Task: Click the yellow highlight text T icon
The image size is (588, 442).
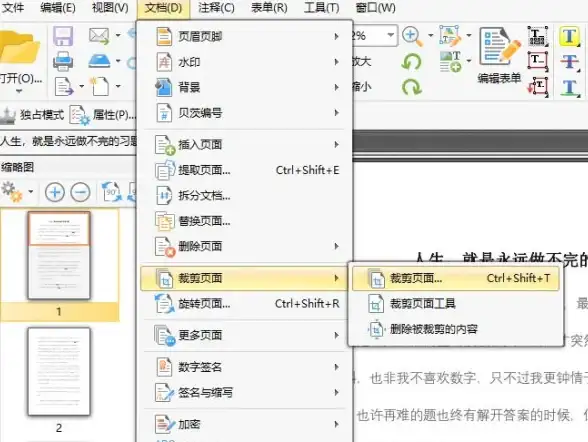Action: point(569,37)
